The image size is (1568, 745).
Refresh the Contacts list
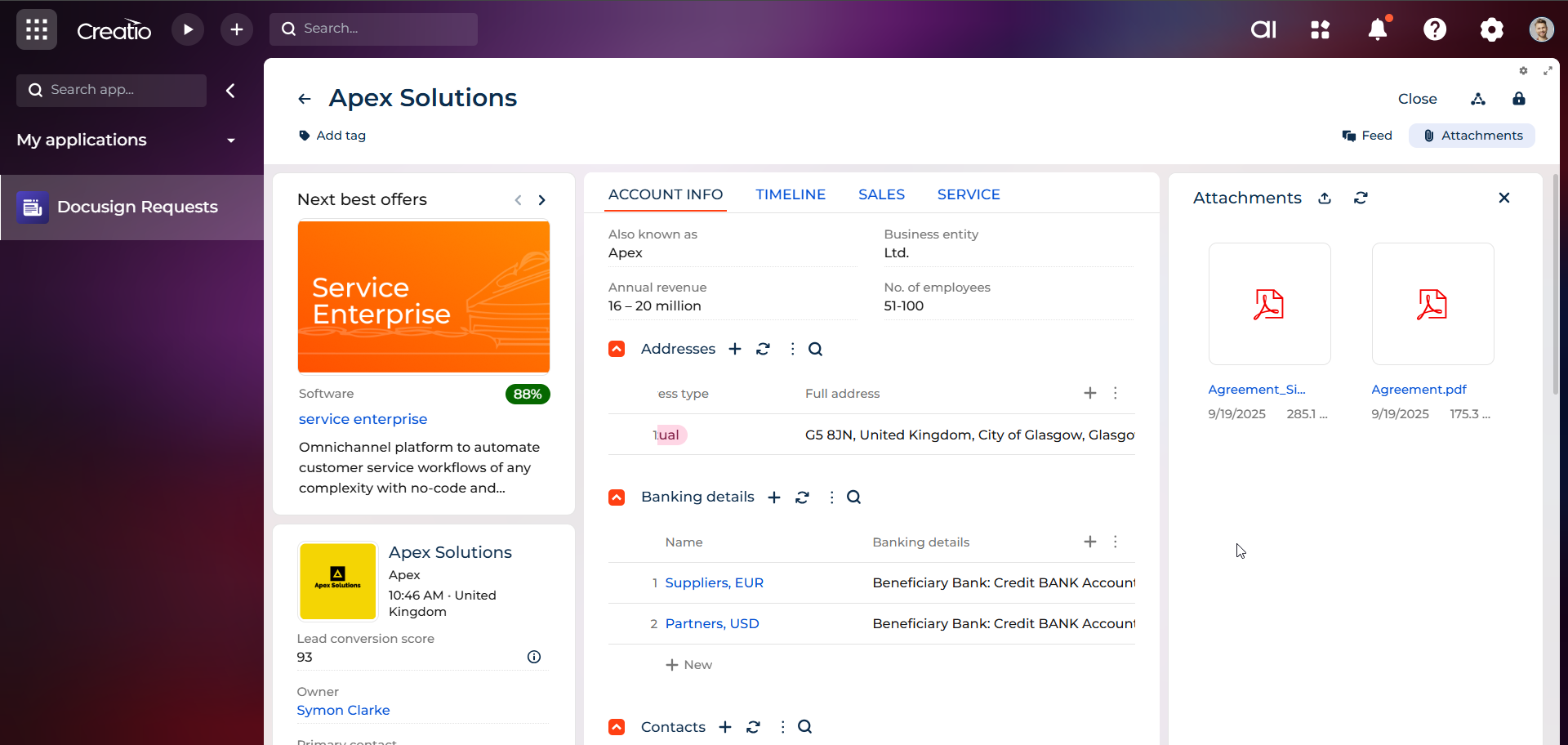[753, 727]
